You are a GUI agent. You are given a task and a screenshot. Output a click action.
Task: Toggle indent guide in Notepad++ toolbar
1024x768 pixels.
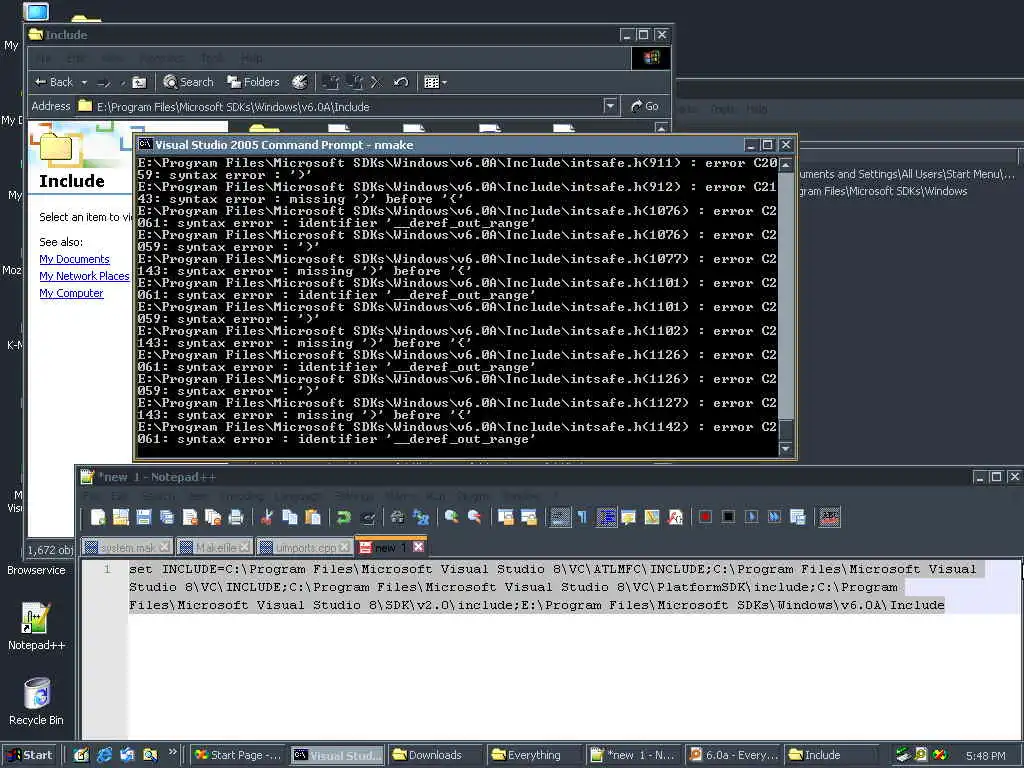click(606, 518)
